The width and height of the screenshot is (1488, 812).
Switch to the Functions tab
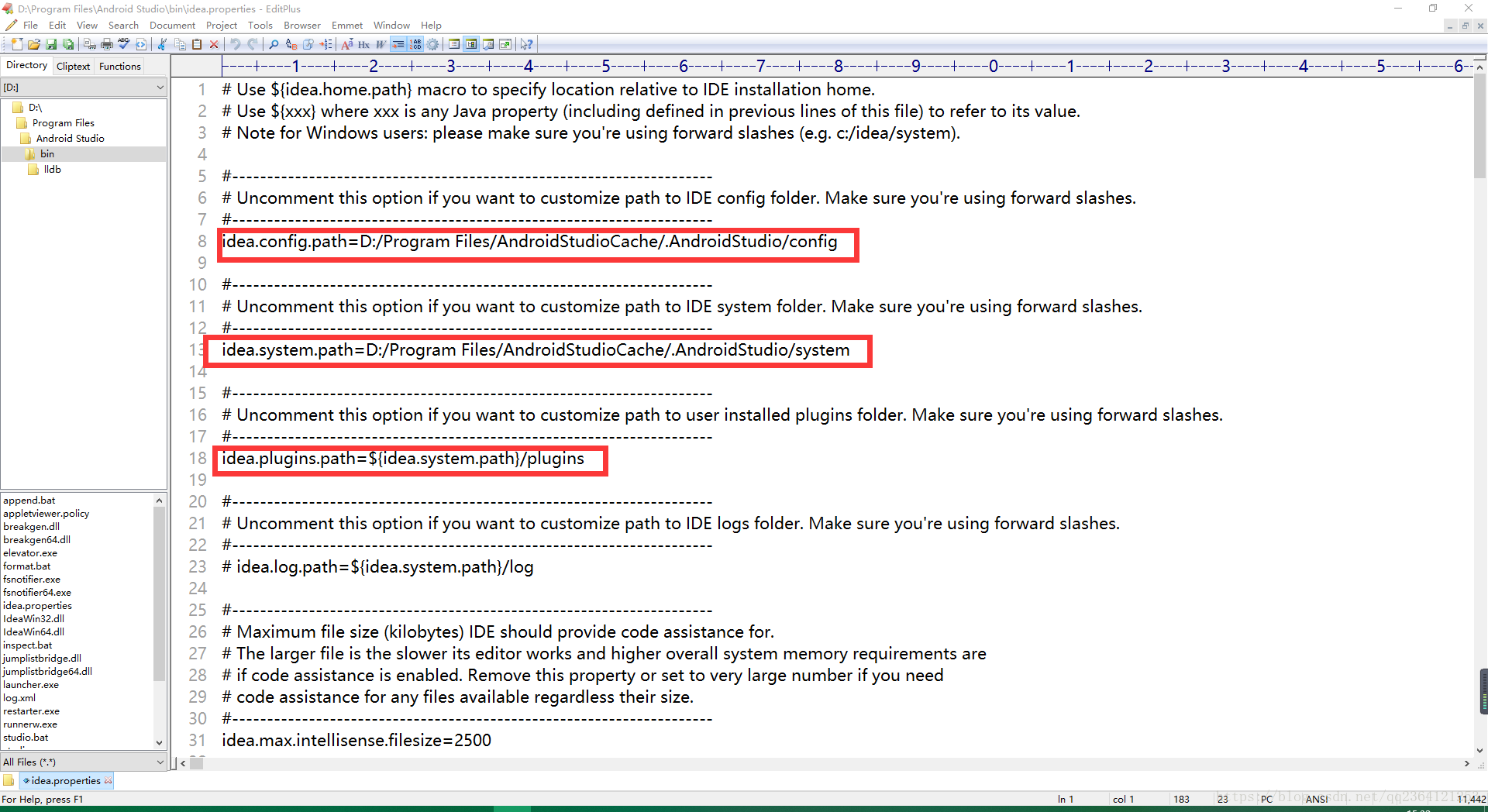120,66
